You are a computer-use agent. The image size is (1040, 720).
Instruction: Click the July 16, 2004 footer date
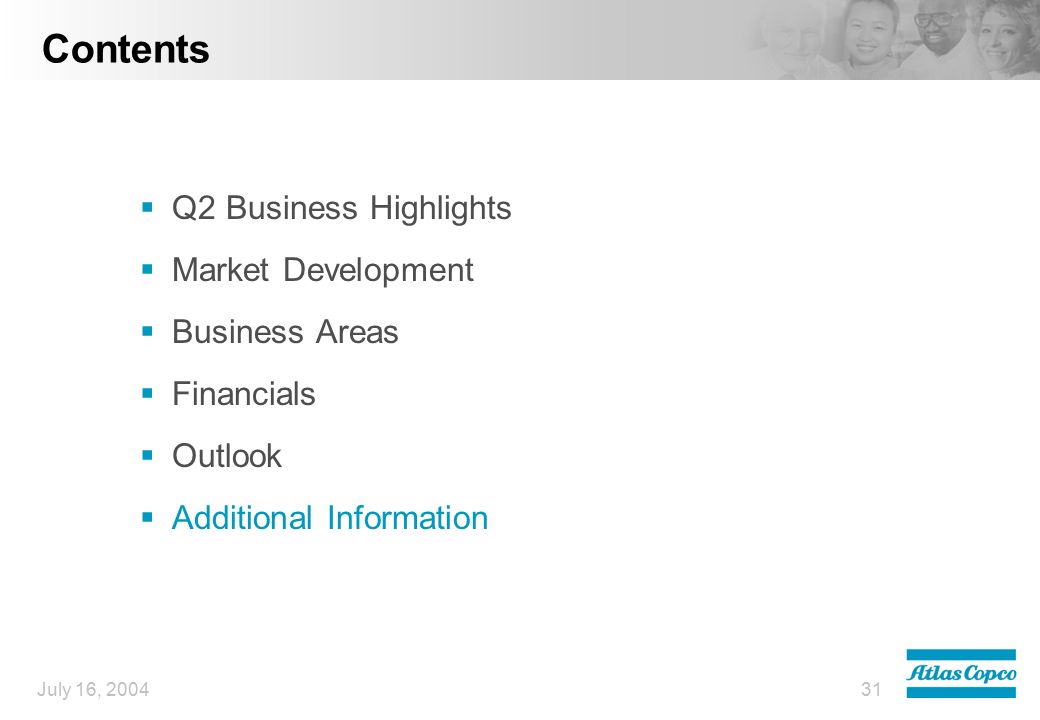[93, 690]
